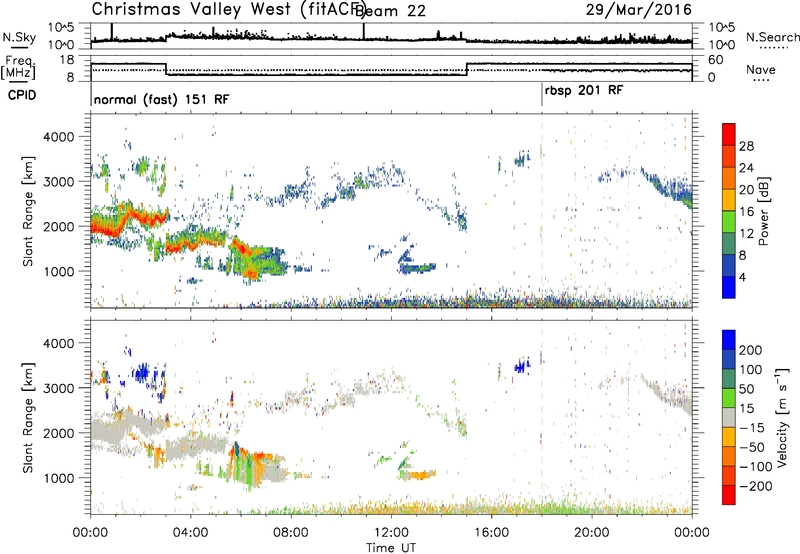Click the dashed CPID change marker at 18:00
Screen dimensions: 800x554
pyautogui.click(x=542, y=212)
